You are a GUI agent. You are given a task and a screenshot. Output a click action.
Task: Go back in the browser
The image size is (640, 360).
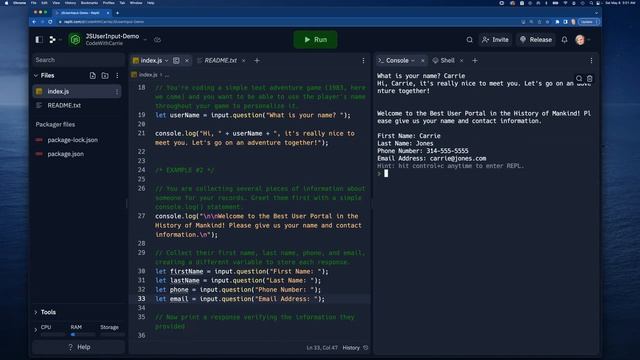pos(34,22)
